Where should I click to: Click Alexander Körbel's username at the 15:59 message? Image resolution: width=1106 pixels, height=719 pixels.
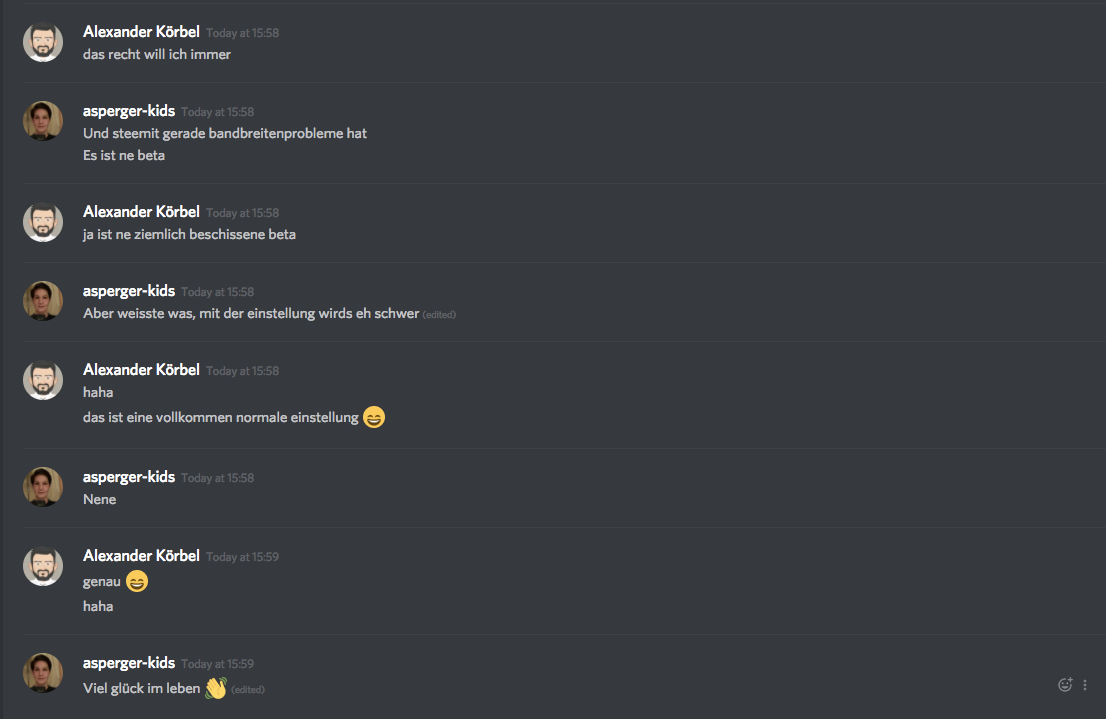pyautogui.click(x=141, y=556)
